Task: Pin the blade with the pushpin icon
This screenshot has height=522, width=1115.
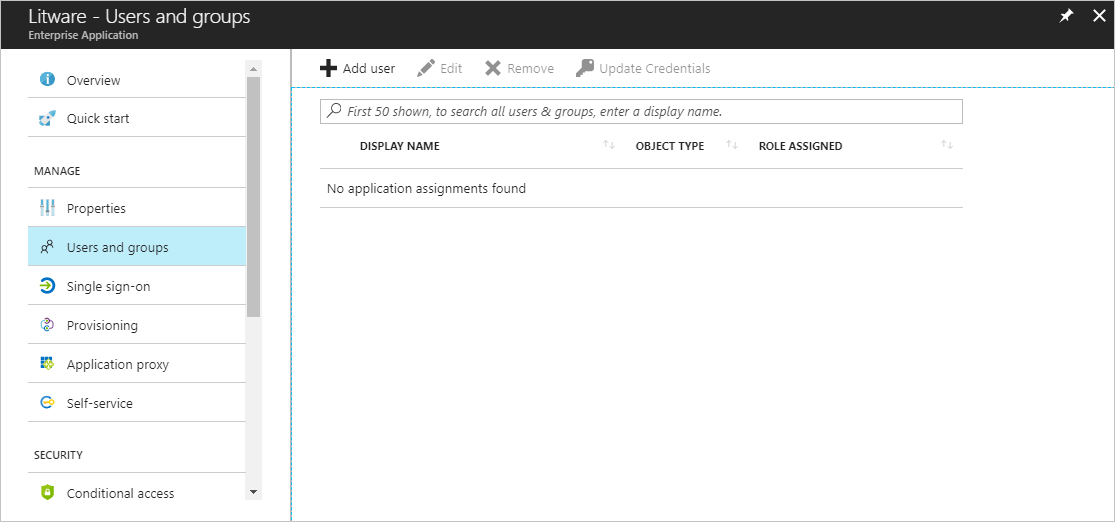Action: click(1066, 16)
